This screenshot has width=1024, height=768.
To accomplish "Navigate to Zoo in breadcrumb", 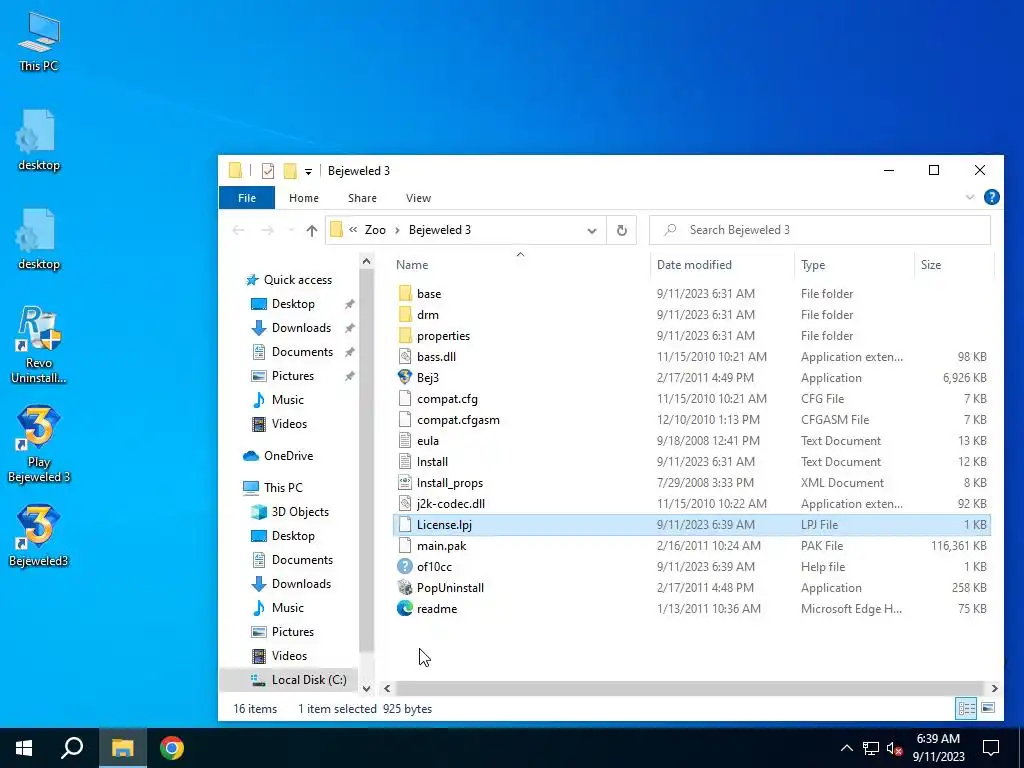I will pos(375,230).
